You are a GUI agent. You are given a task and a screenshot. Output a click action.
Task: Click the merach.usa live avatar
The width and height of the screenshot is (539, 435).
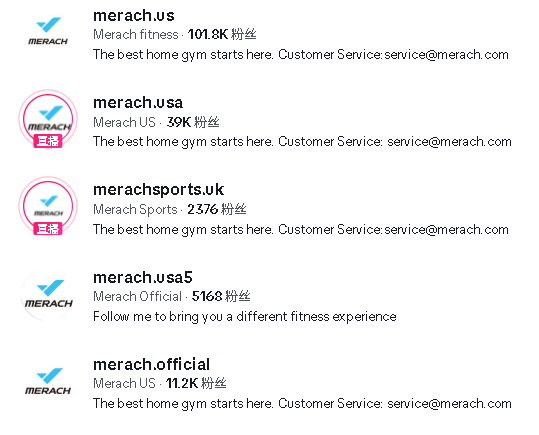48,118
